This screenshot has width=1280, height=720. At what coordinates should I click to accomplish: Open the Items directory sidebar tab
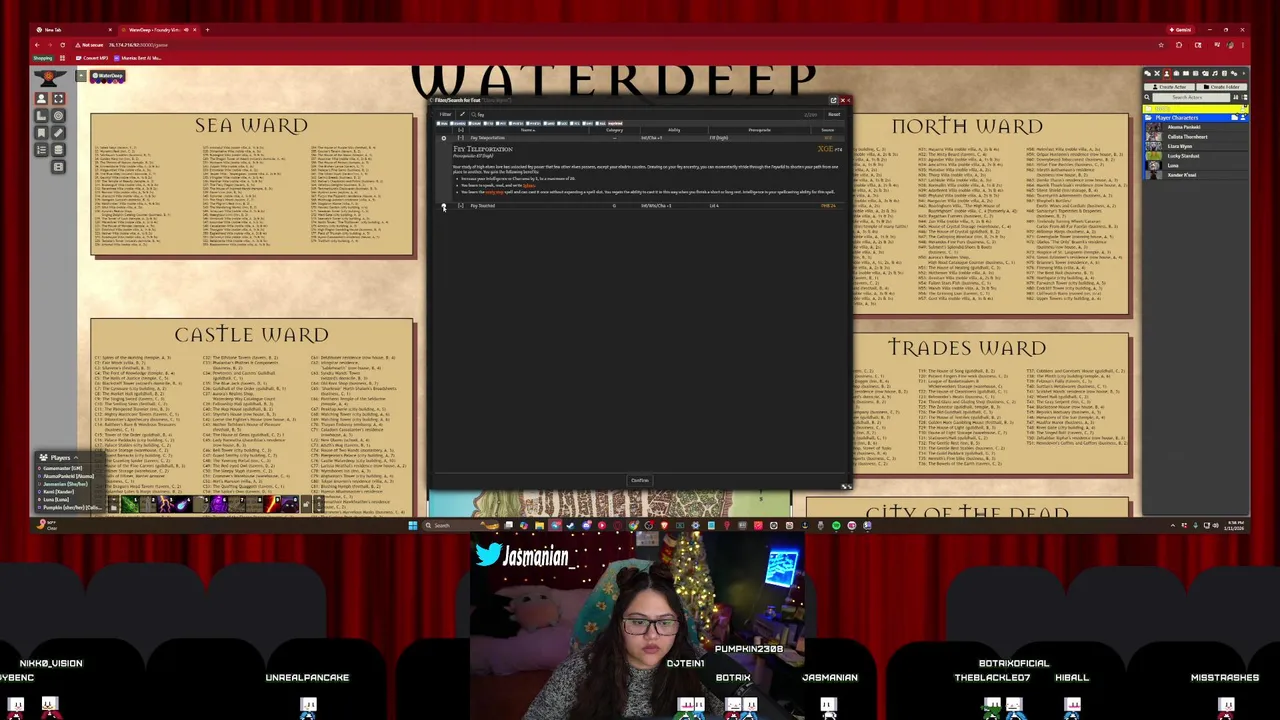click(x=1176, y=74)
